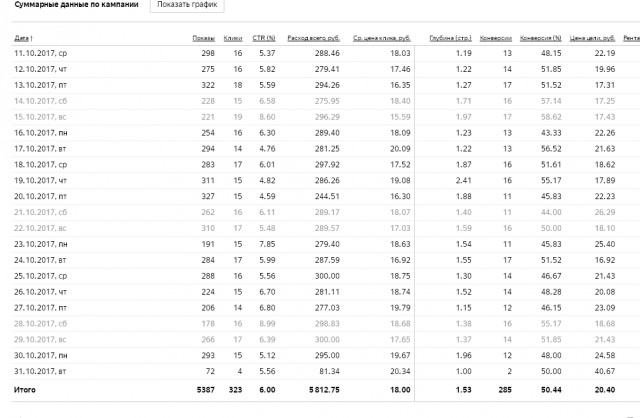Sort by Конверсия (%) column header
Viewport: 640px width, 418px height.
coord(540,38)
